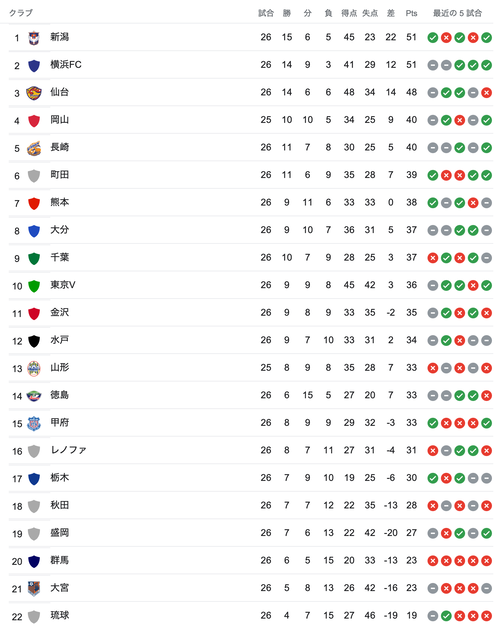Click 群馬's first loss indicator
The width and height of the screenshot is (500, 630).
[432, 561]
